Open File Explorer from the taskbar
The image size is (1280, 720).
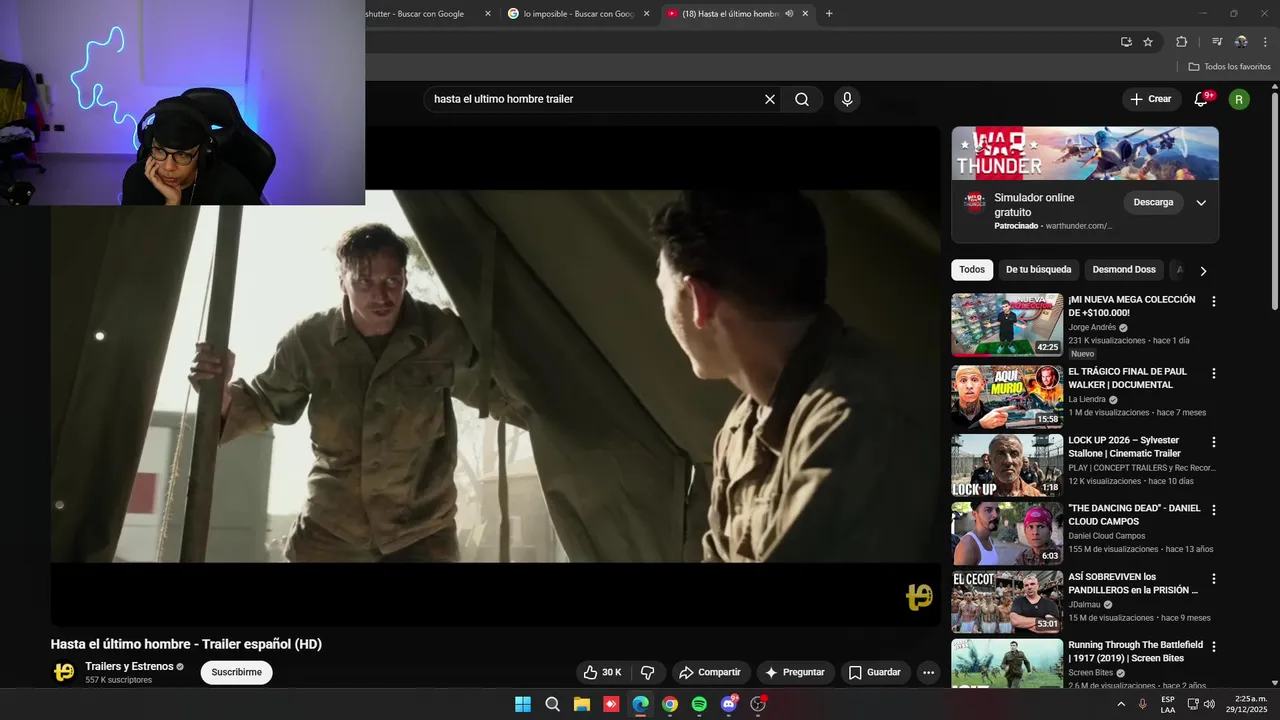581,704
